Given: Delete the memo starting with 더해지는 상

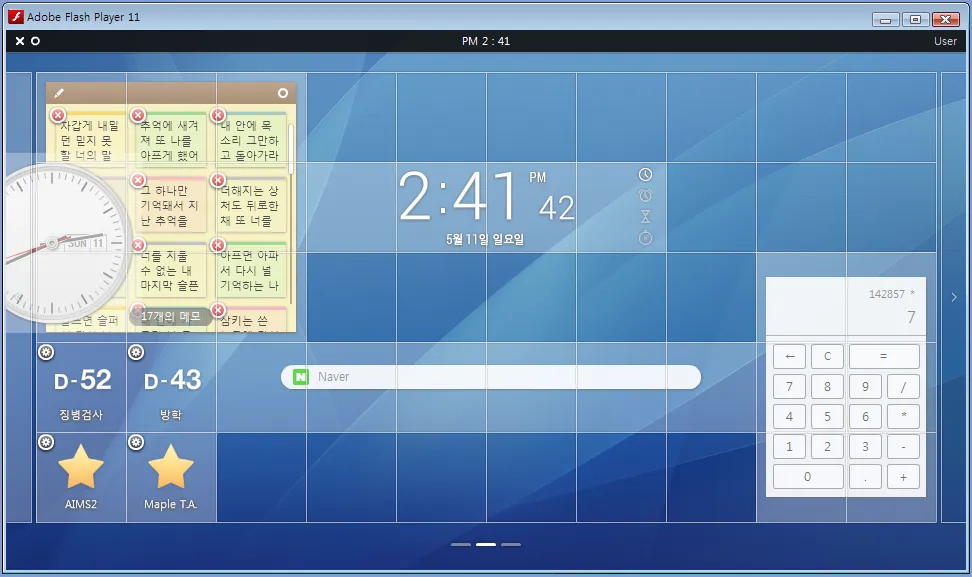Looking at the screenshot, I should pyautogui.click(x=218, y=180).
